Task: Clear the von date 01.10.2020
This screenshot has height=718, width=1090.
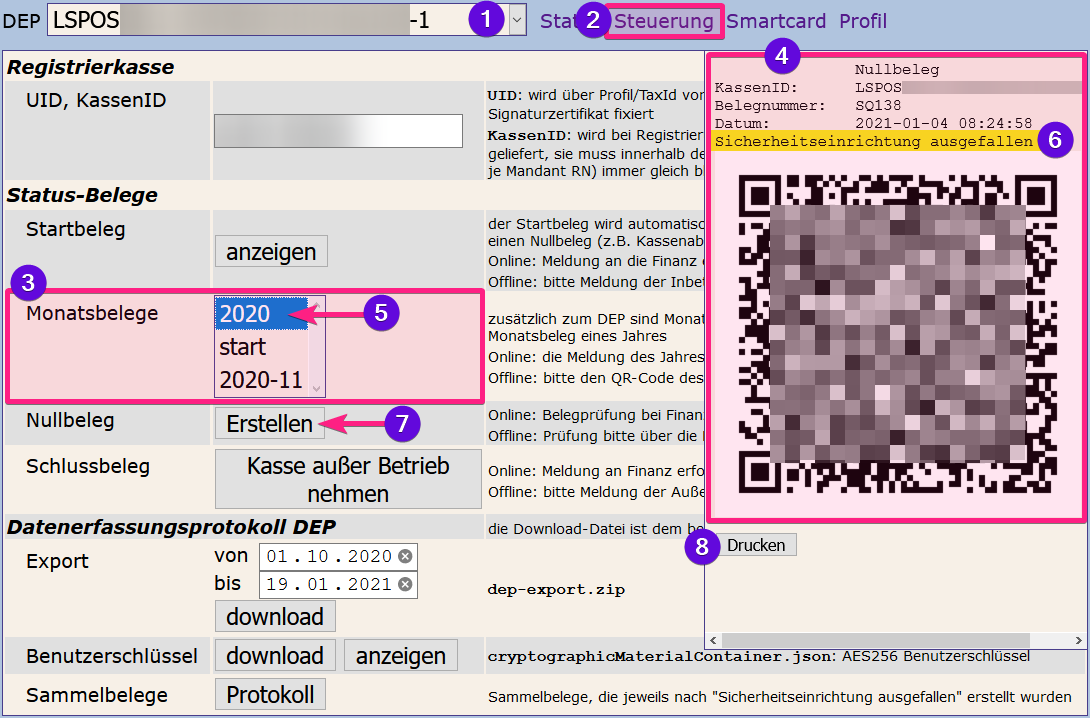Action: tap(405, 556)
